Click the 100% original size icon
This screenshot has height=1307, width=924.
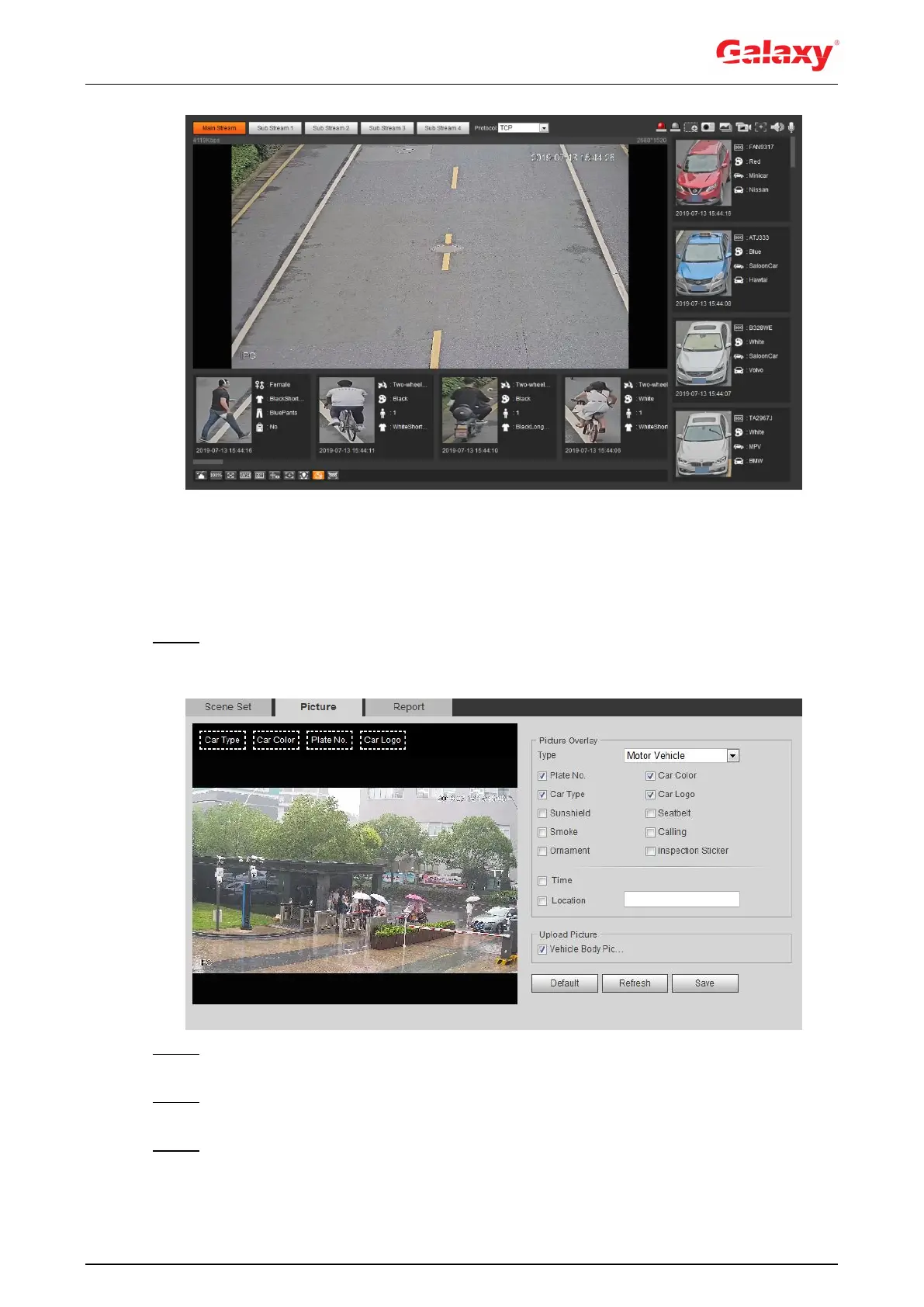click(x=216, y=475)
